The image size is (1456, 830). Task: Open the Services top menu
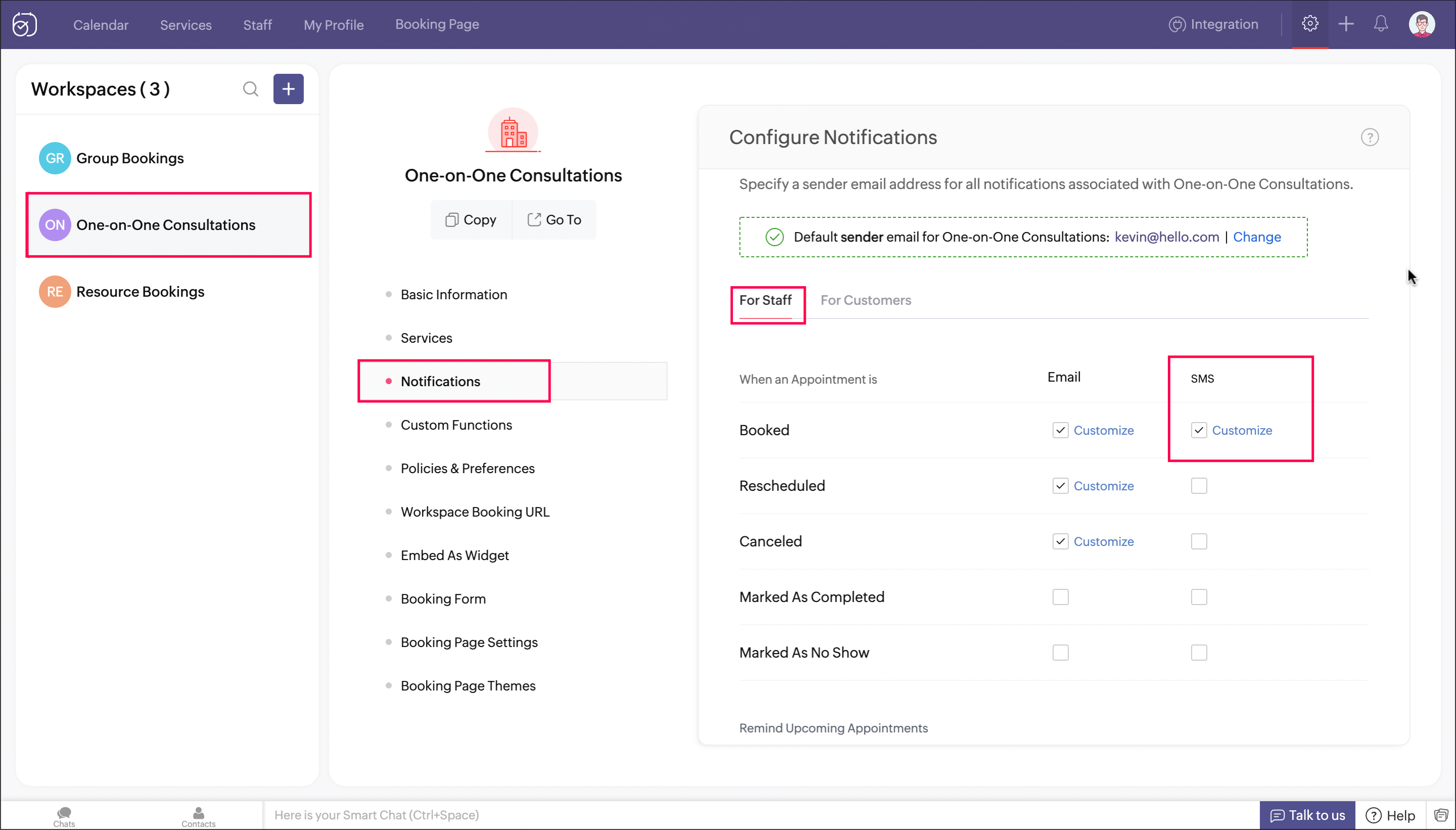(x=185, y=24)
